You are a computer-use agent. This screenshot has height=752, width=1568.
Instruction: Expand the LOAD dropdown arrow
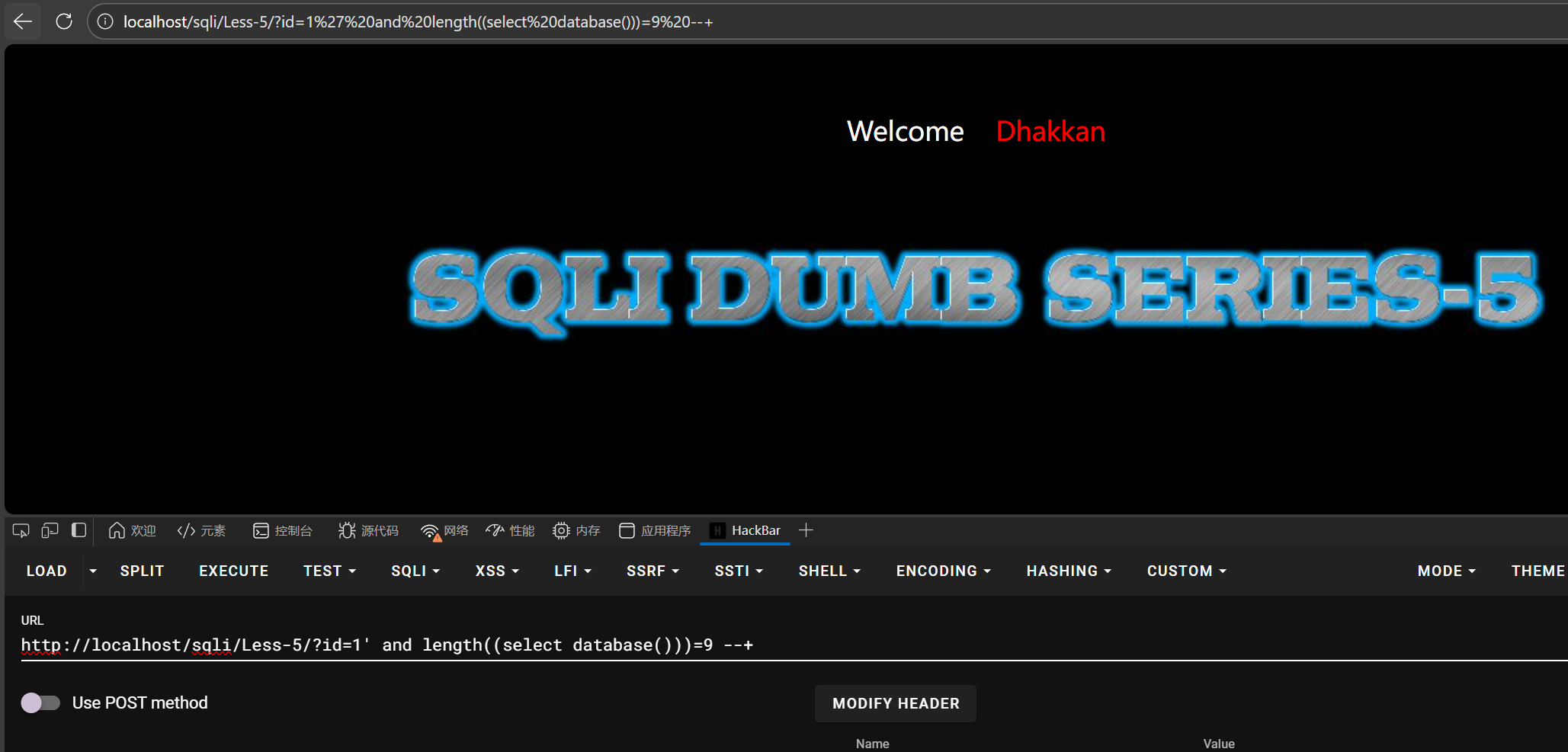click(93, 571)
